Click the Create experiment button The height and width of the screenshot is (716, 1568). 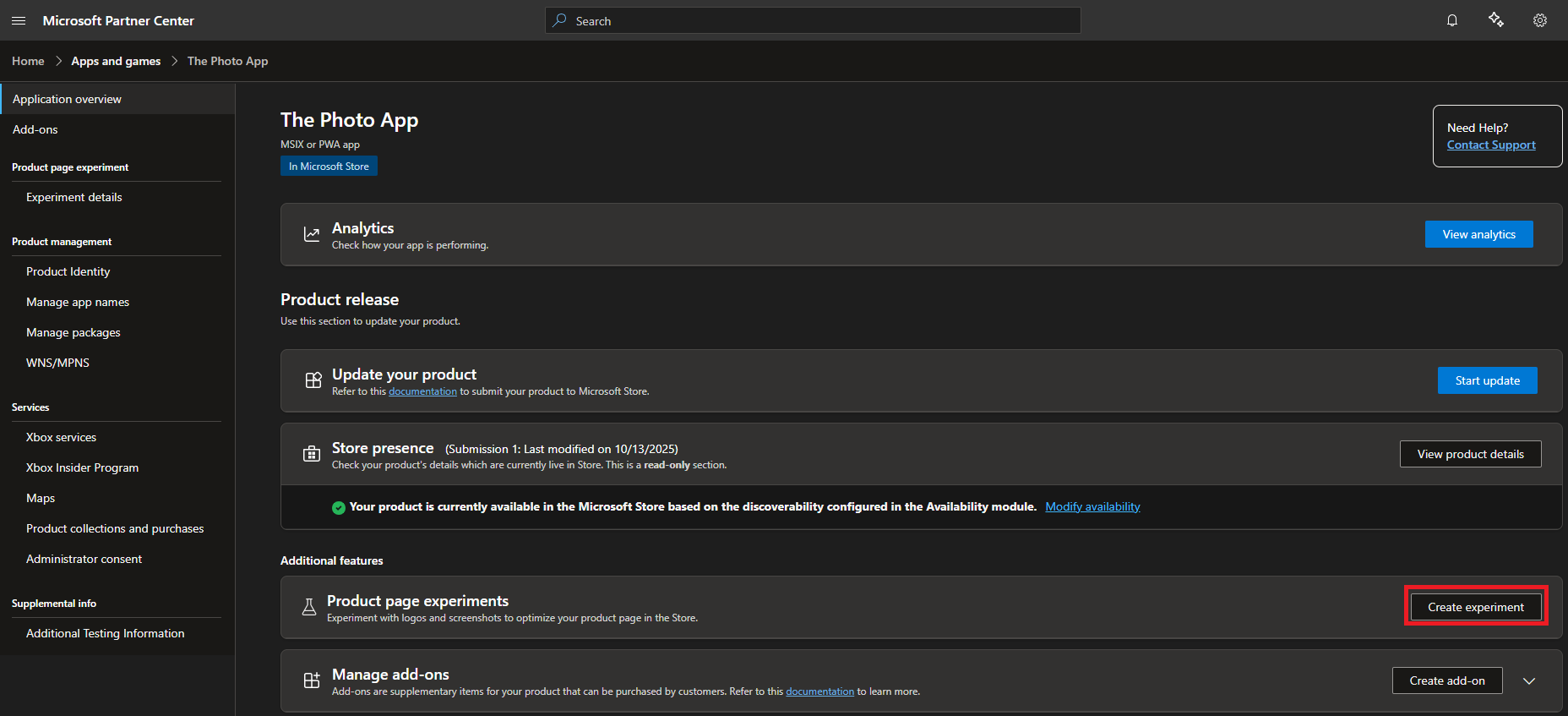click(1476, 607)
